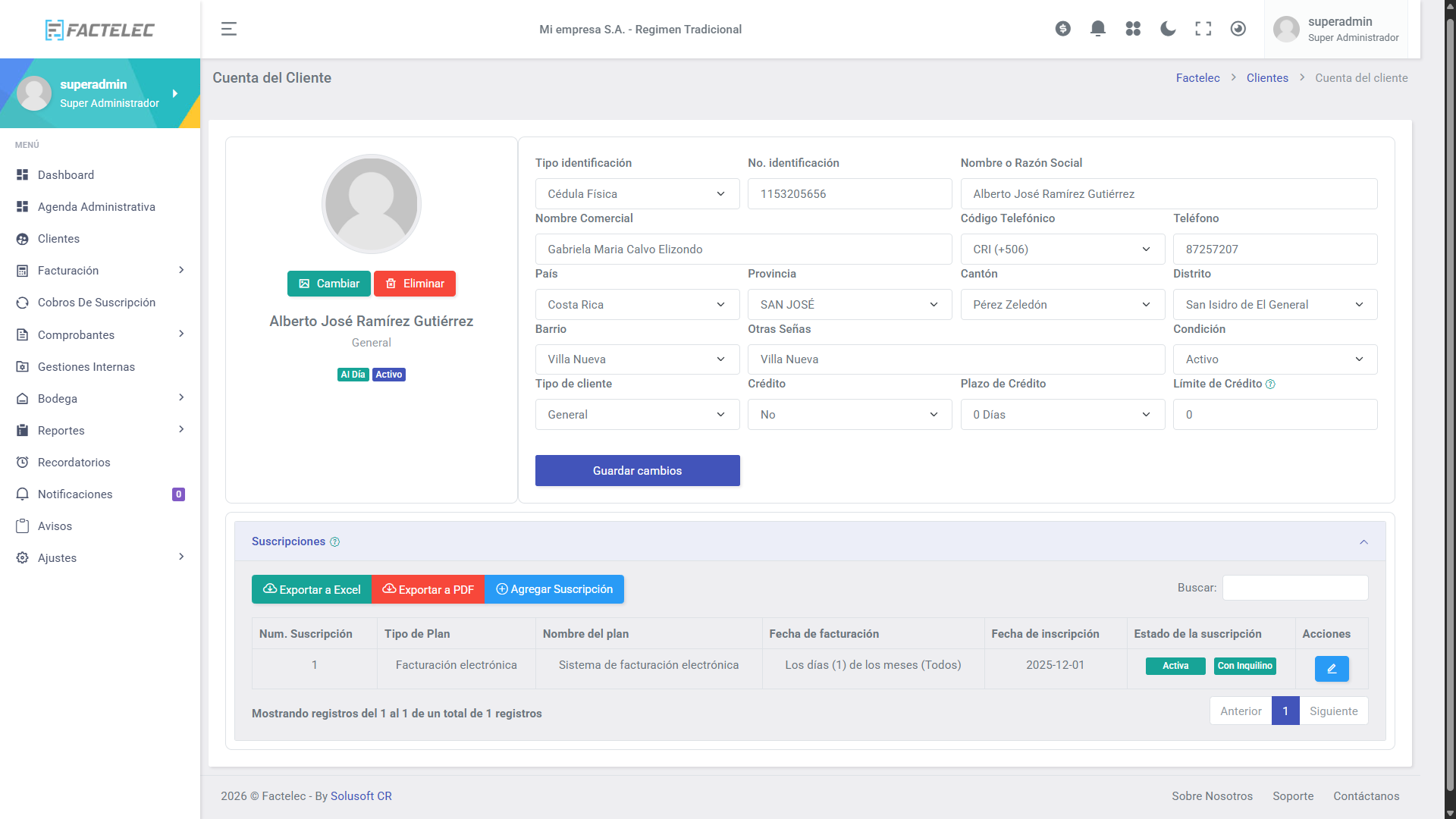Screen dimensions: 1456x819
Task: Expand the Facturación sidebar menu
Action: click(100, 271)
